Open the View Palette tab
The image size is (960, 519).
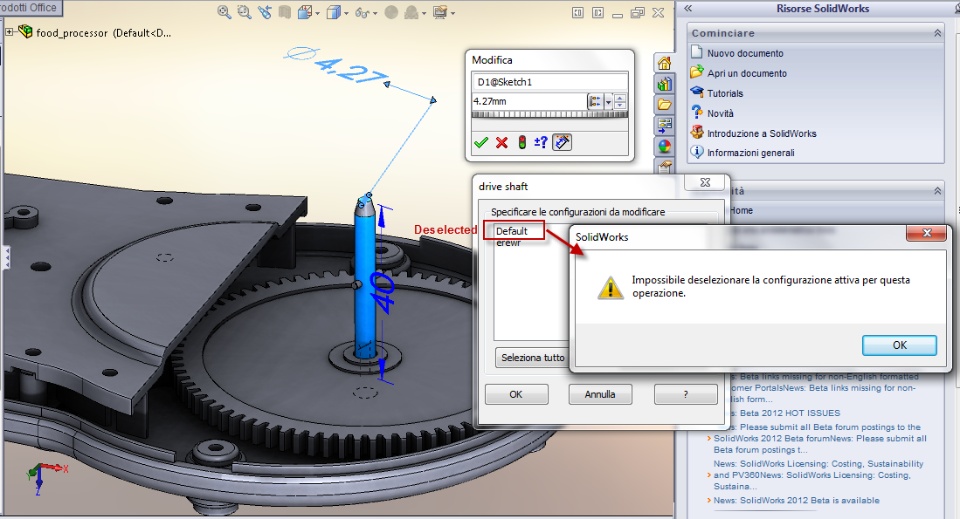pyautogui.click(x=664, y=125)
